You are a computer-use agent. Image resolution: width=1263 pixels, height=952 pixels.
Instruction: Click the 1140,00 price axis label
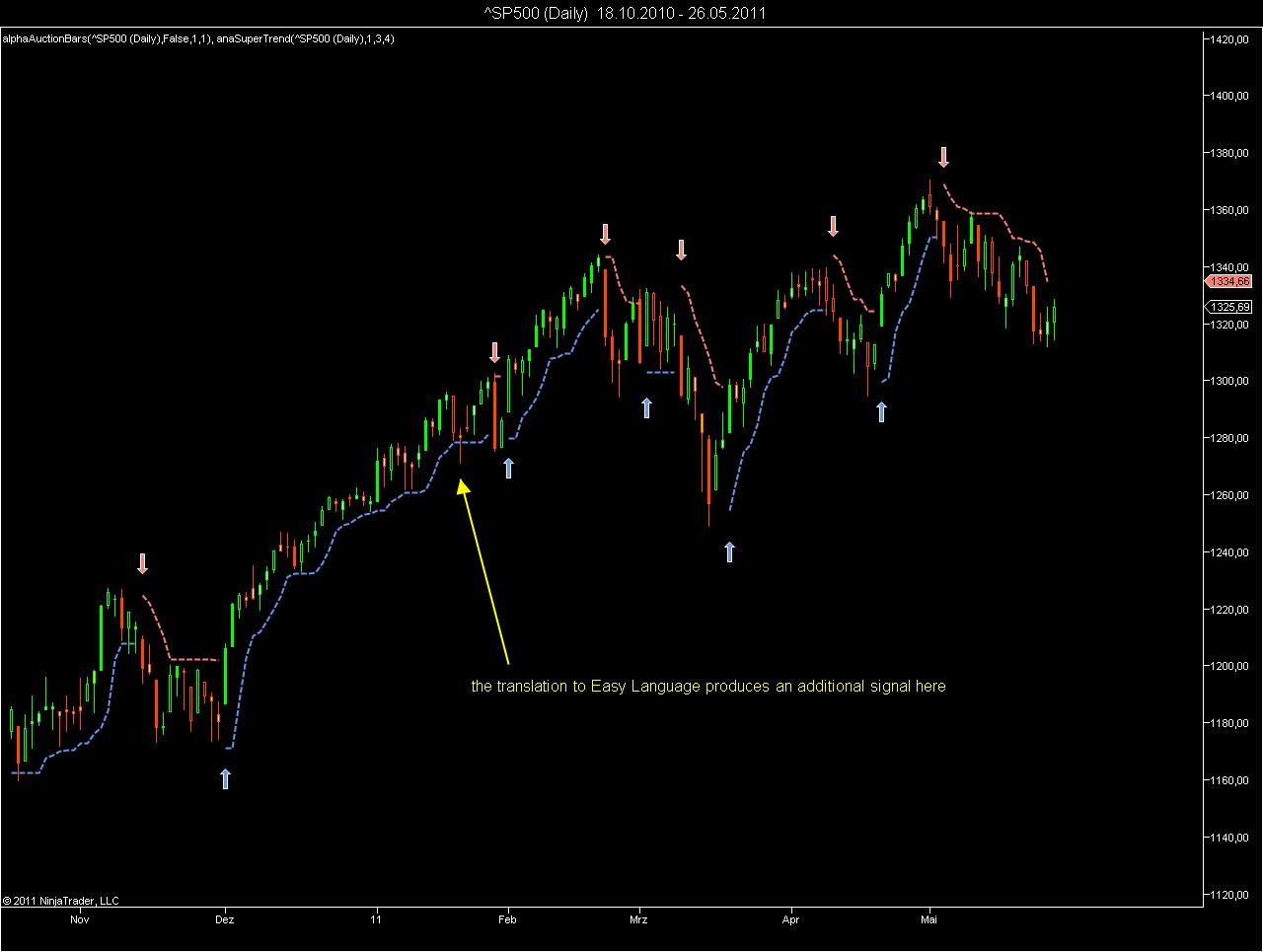pos(1229,839)
